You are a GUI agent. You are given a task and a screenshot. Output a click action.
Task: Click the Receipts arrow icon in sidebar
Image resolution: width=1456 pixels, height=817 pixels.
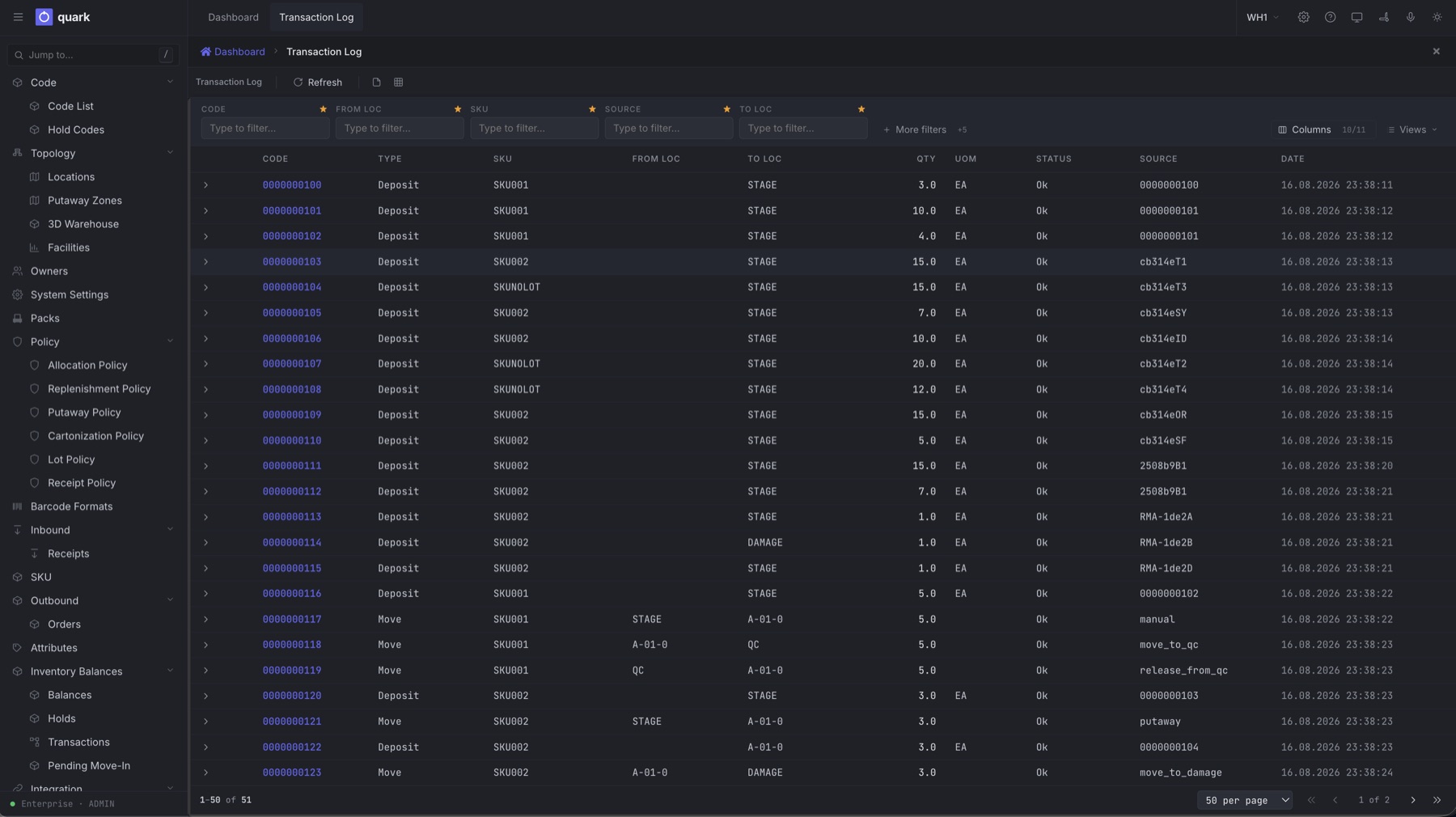34,553
